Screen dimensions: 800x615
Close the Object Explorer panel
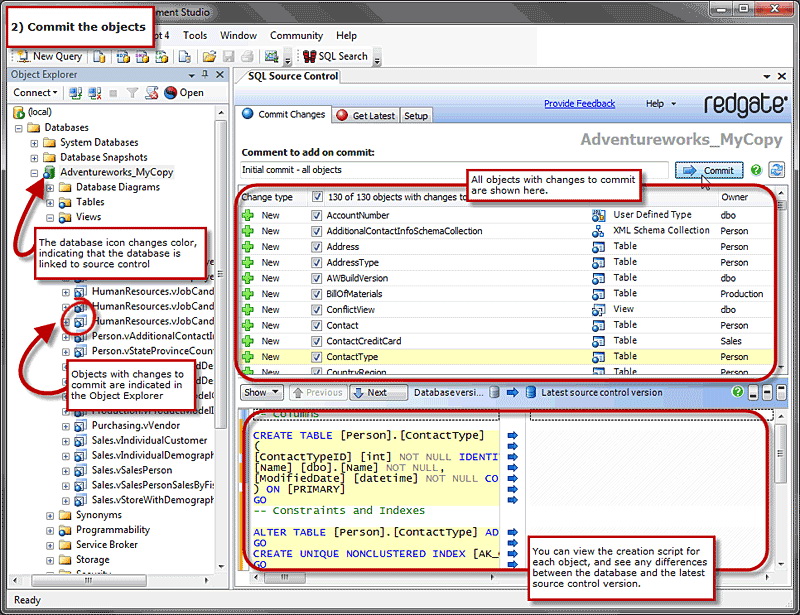pos(220,75)
